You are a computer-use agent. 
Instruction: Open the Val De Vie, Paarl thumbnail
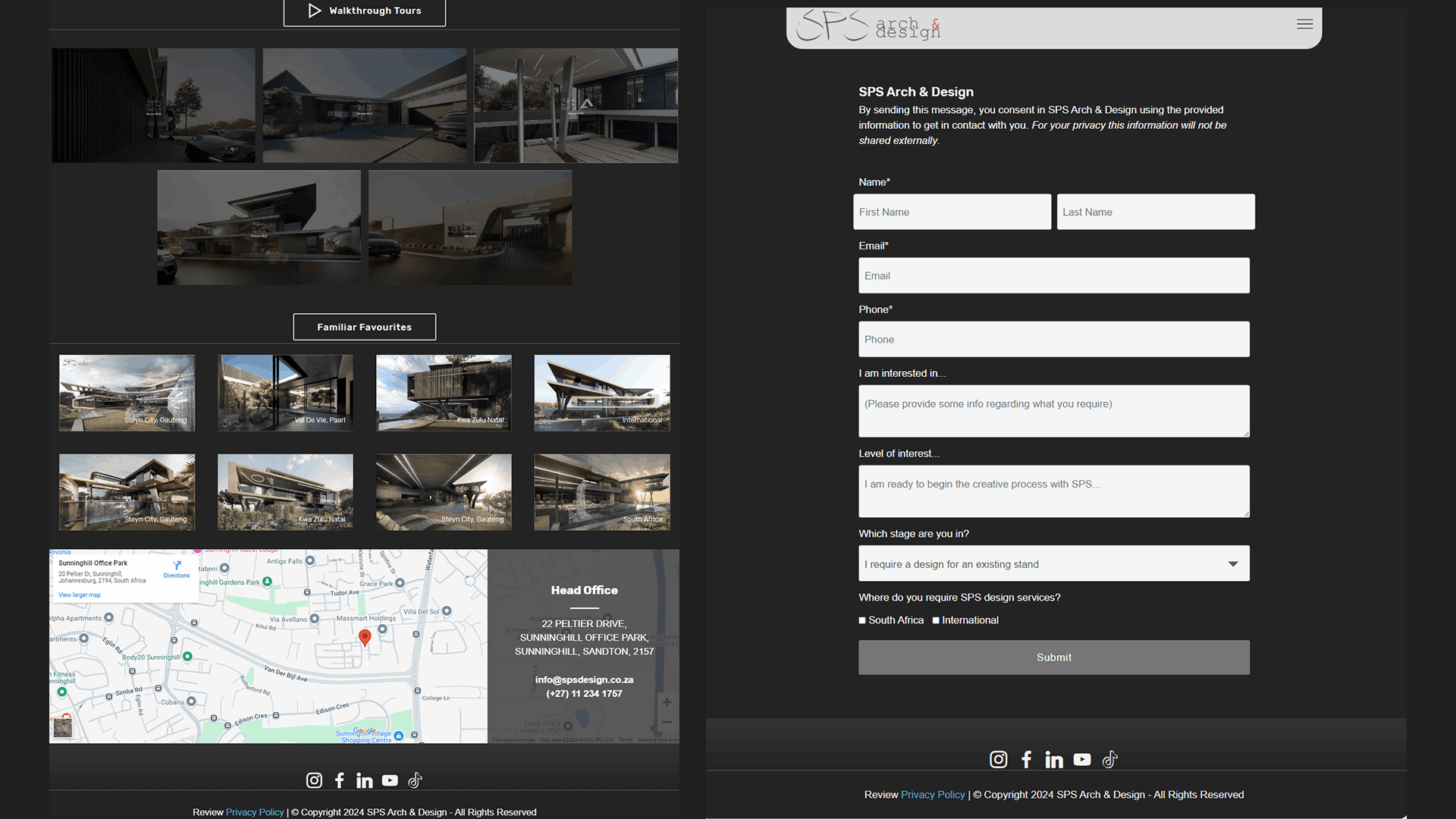tap(285, 393)
